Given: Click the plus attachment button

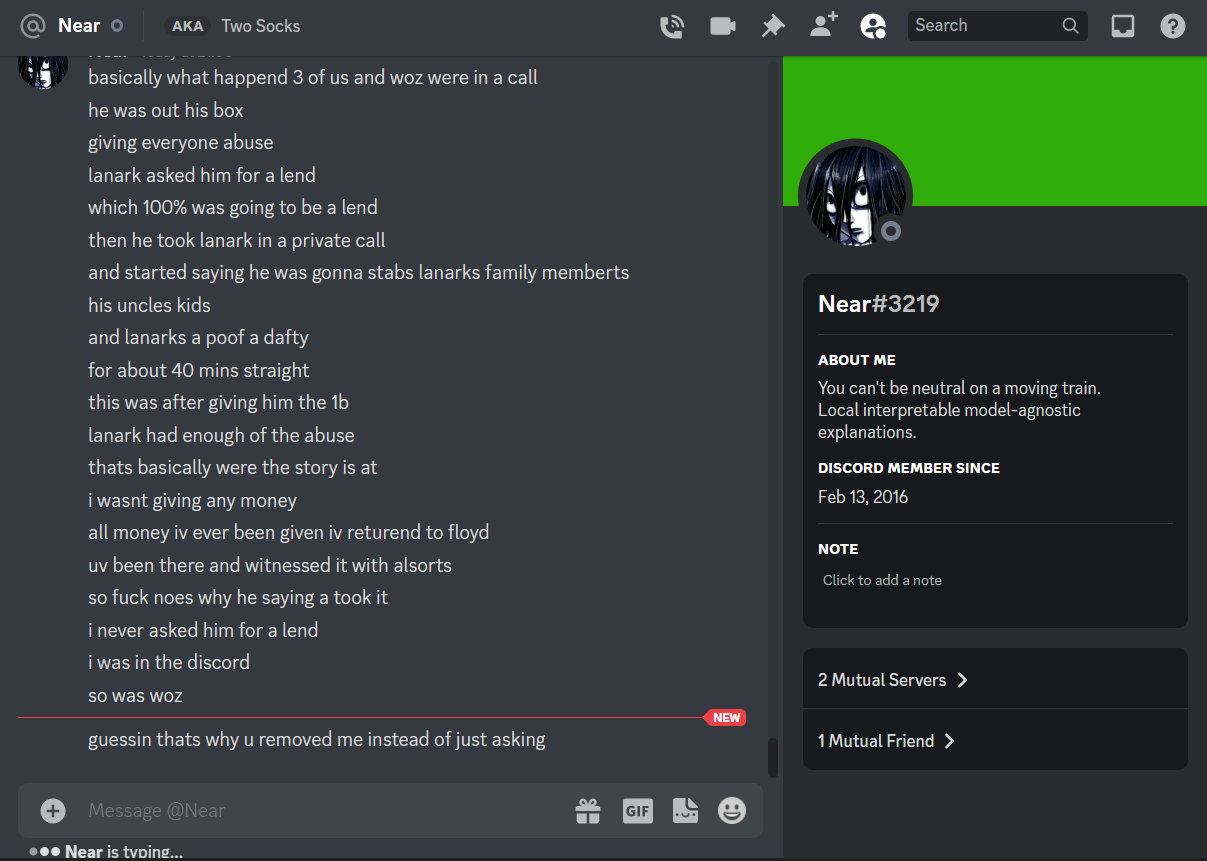Looking at the screenshot, I should (x=53, y=810).
